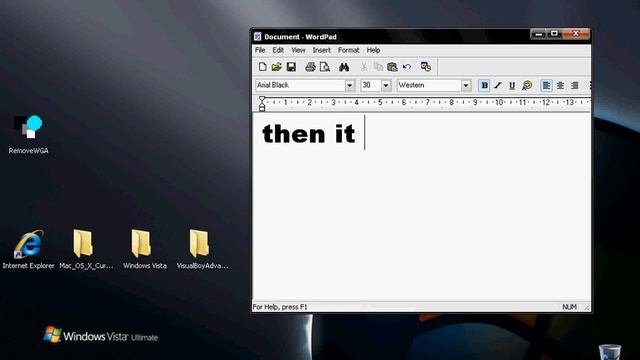Align text left
The width and height of the screenshot is (640, 360).
546,85
